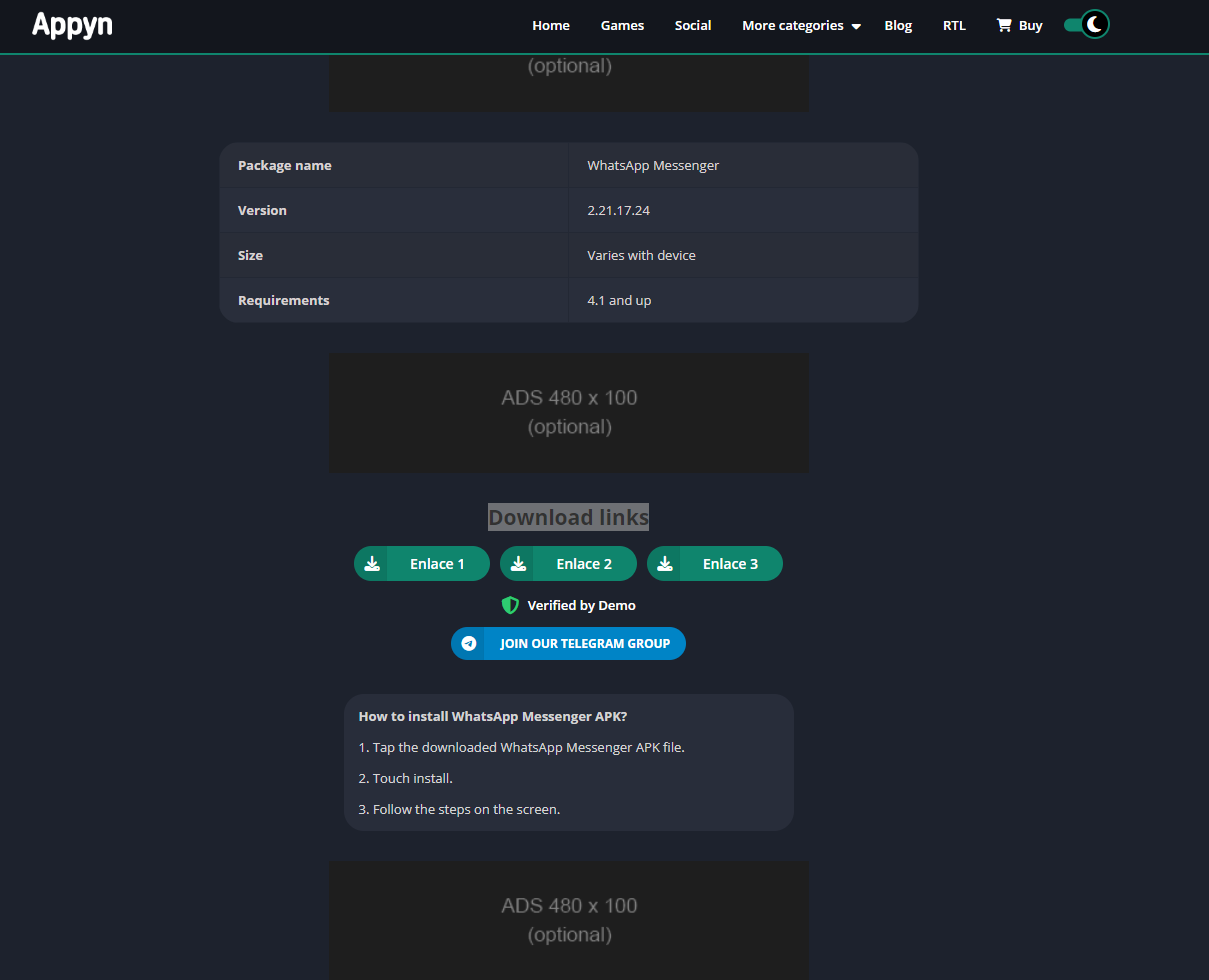Download via Enlace 2 button
The height and width of the screenshot is (980, 1209).
coord(568,564)
